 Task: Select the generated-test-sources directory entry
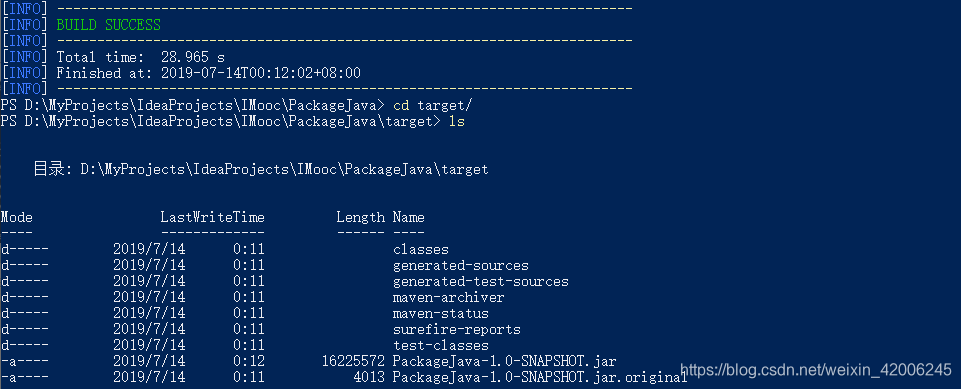click(481, 282)
